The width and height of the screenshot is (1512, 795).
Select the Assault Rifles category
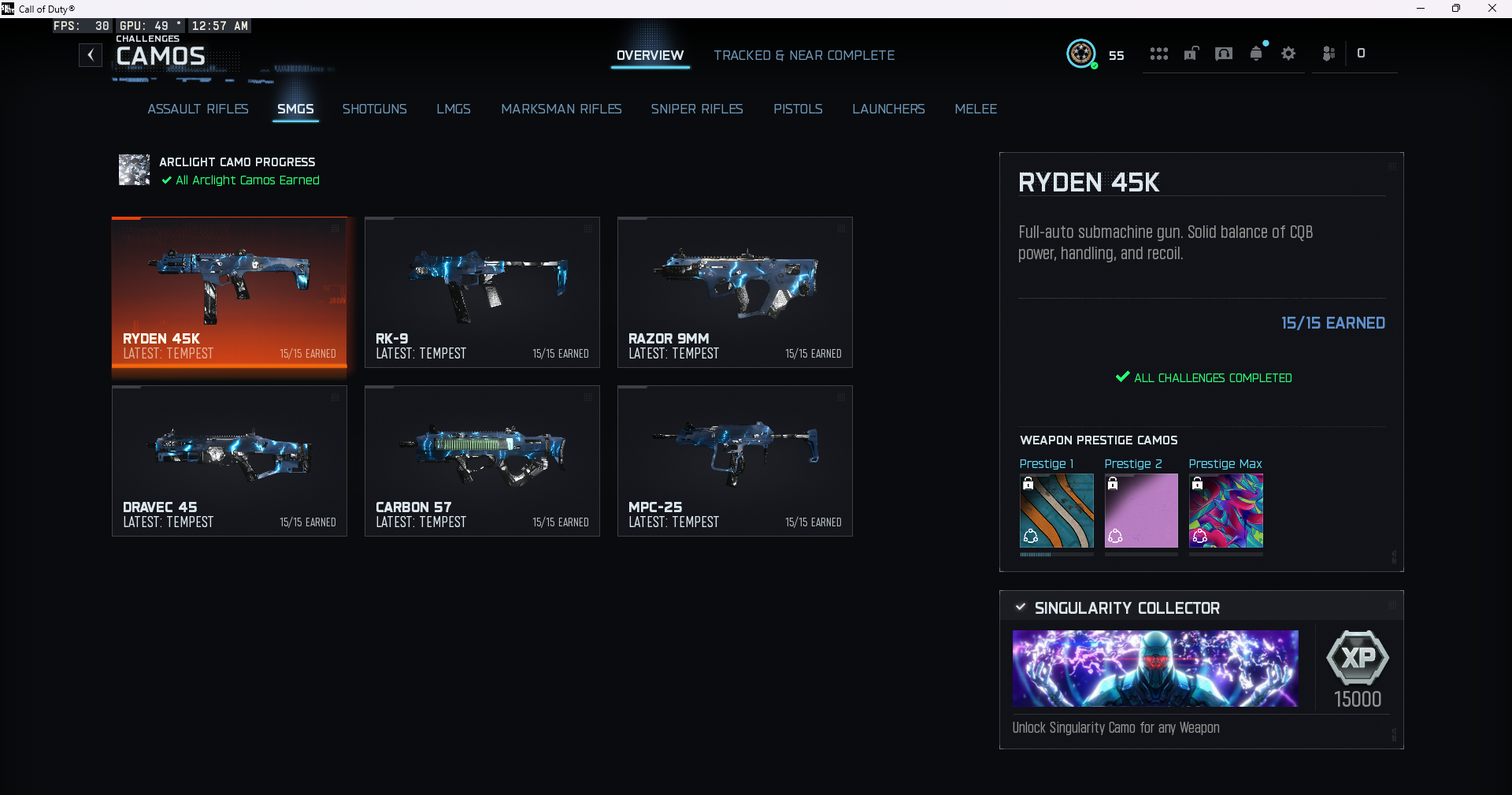pos(198,109)
